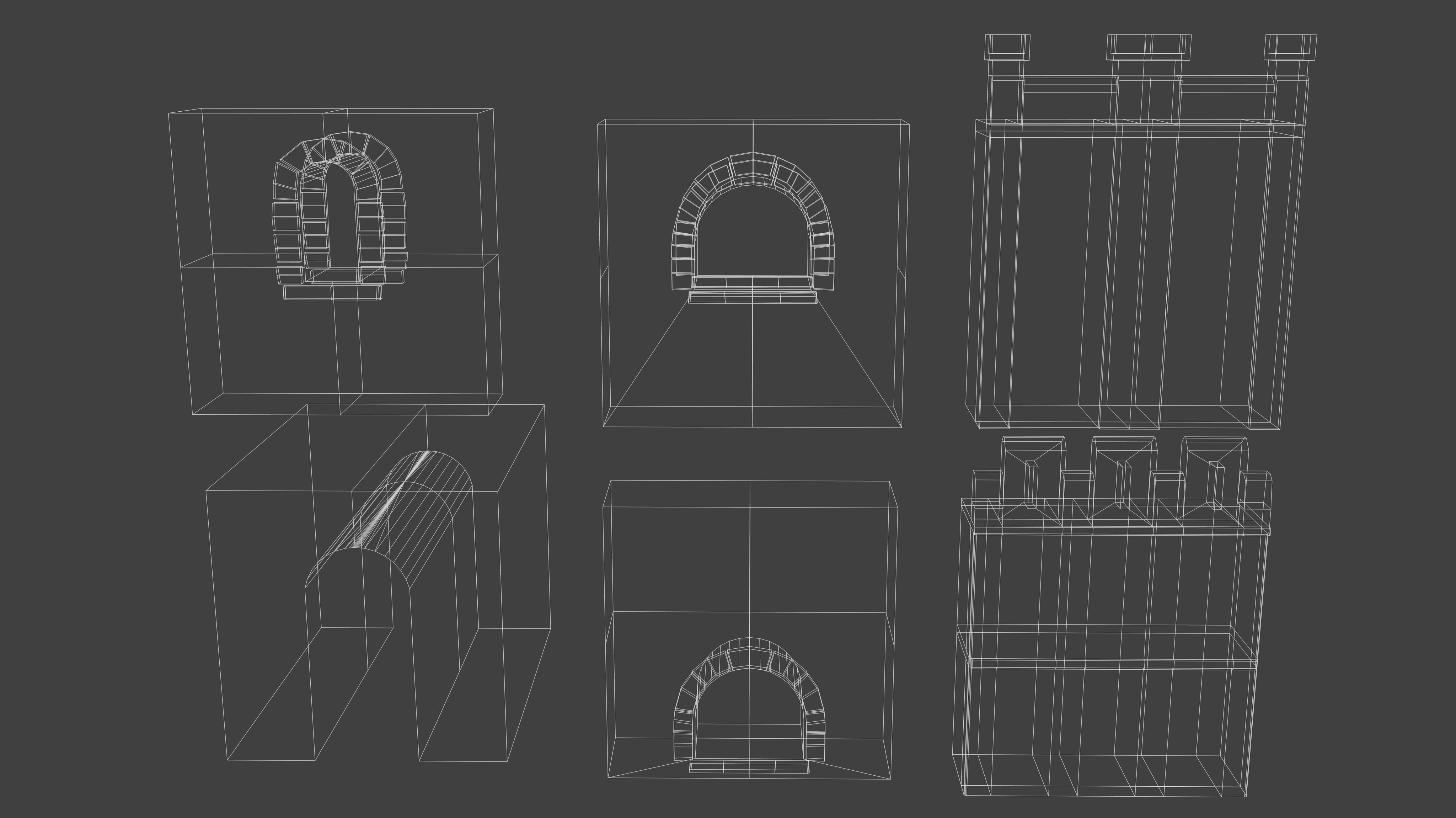The height and width of the screenshot is (818, 1456).
Task: Pick the square wall with large stone archway
Action: point(753,273)
